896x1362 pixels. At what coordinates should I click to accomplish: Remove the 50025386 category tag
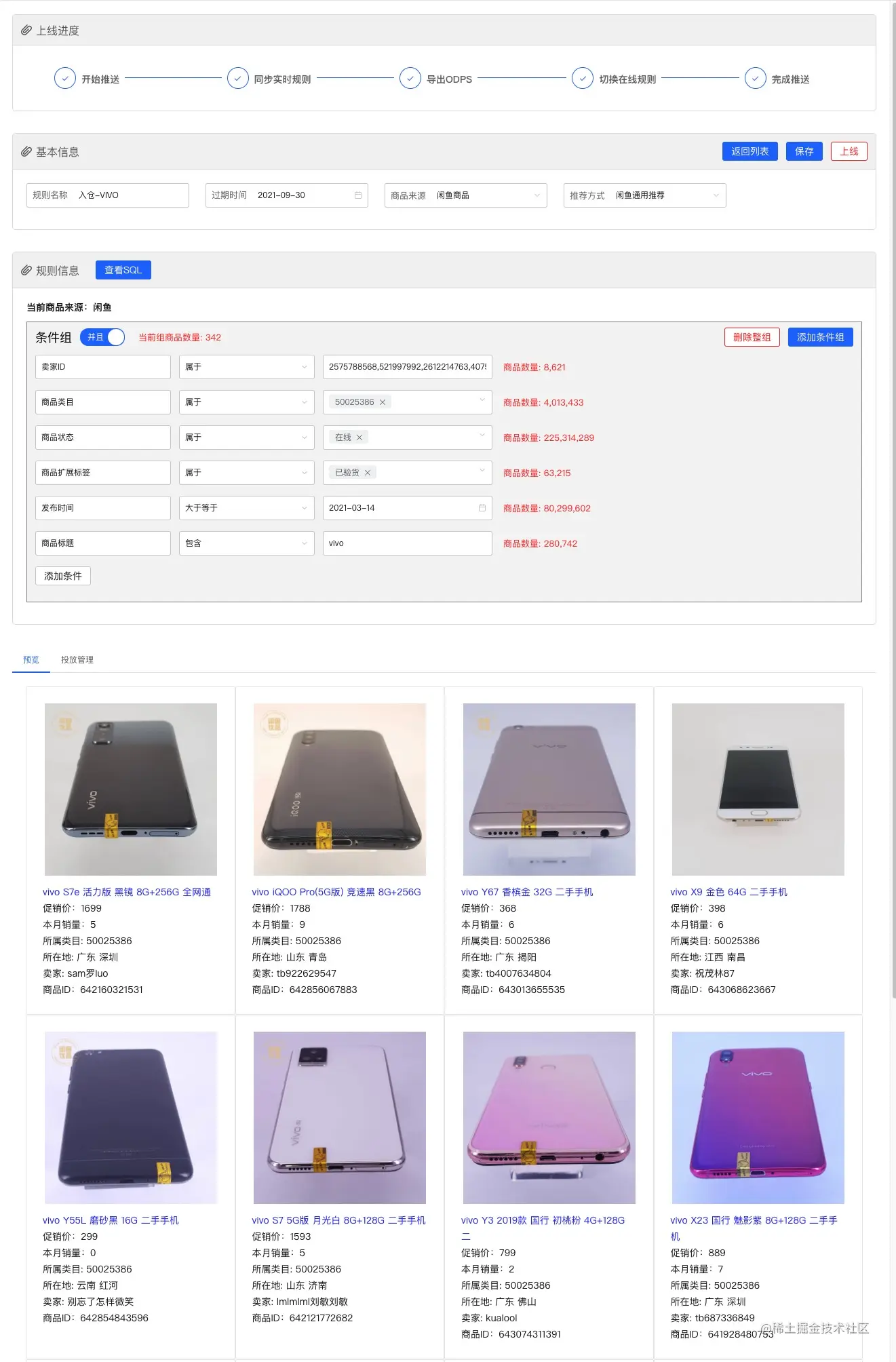coord(383,402)
